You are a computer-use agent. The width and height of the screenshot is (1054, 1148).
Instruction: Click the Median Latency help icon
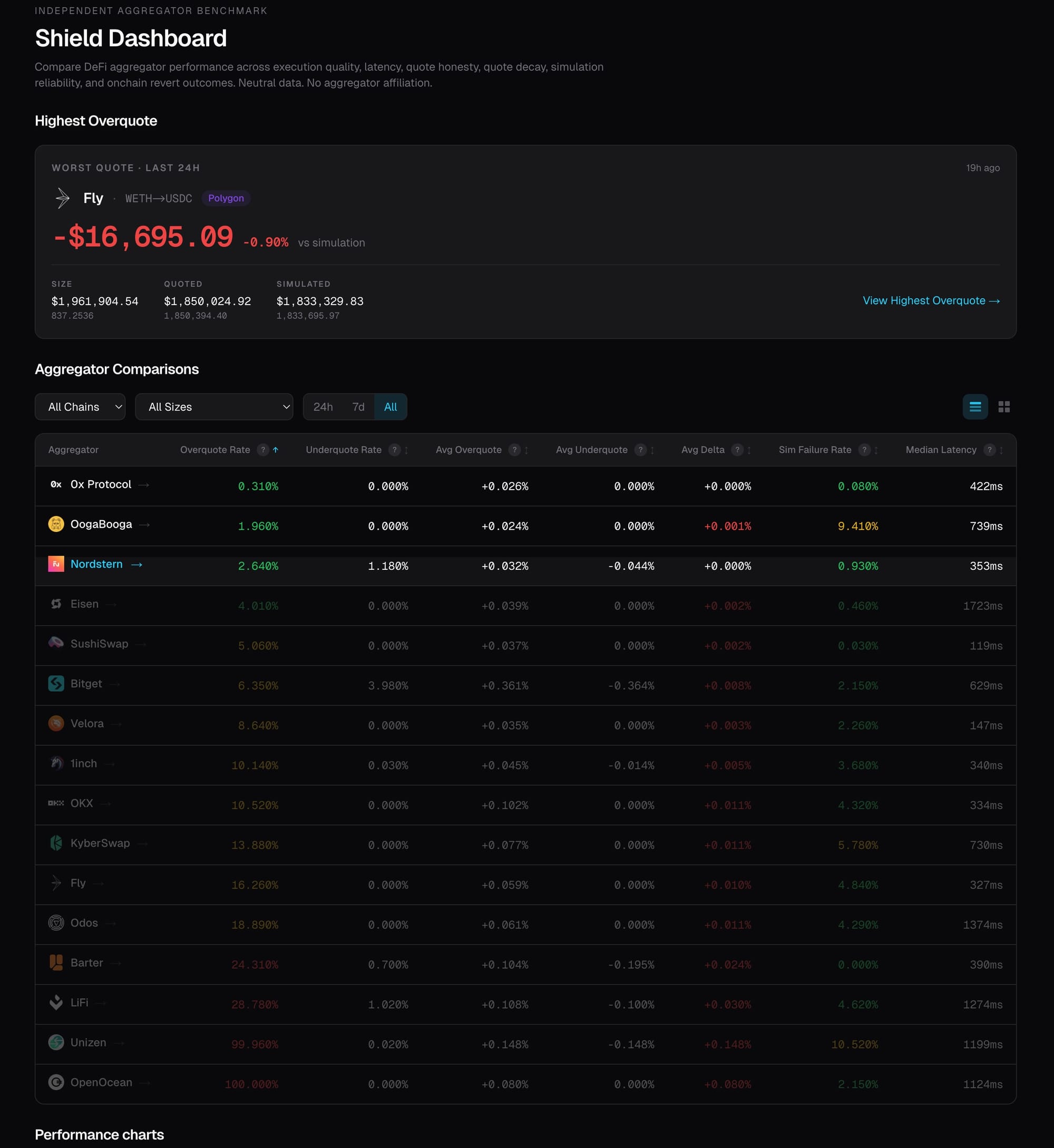[x=989, y=450]
